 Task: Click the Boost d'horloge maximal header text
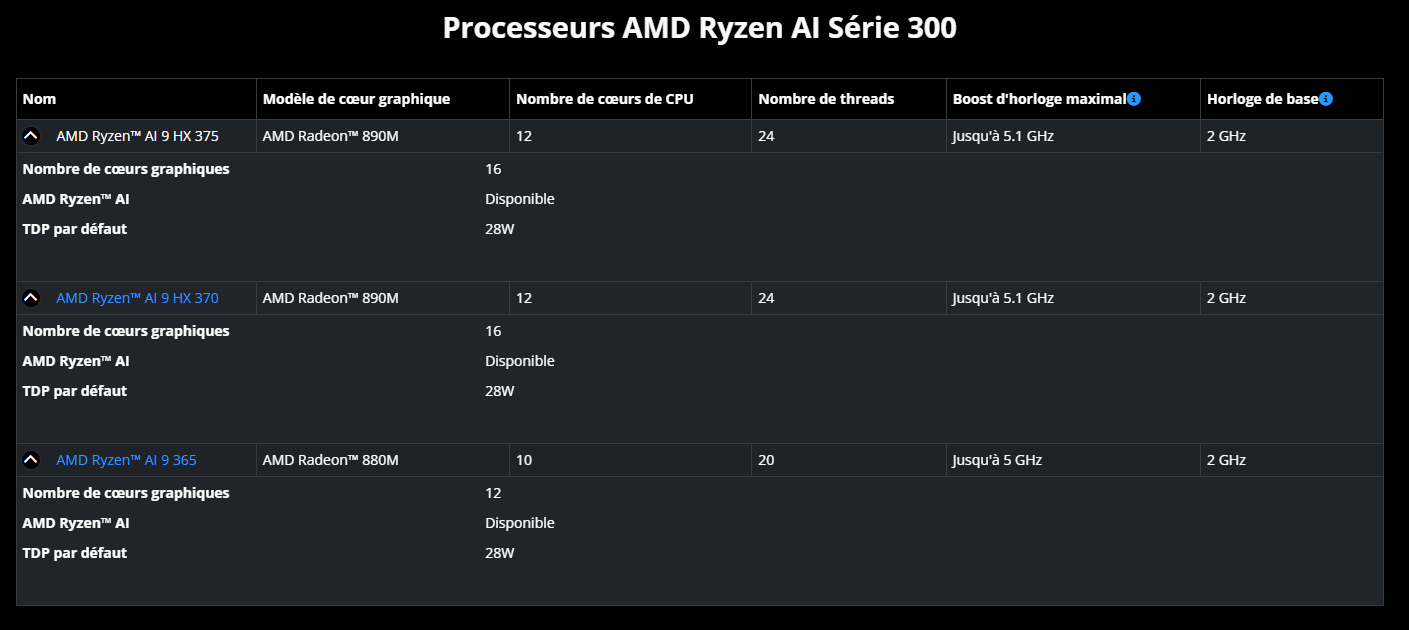[1039, 99]
